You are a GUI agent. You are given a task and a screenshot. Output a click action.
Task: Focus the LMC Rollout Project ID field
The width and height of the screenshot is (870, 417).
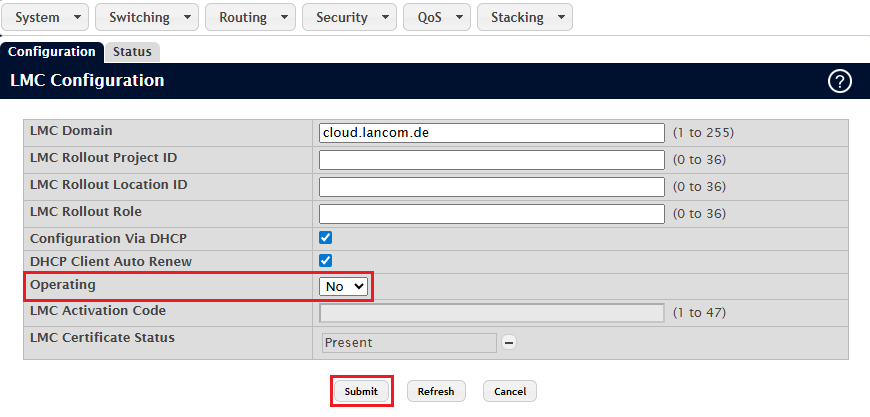[491, 160]
